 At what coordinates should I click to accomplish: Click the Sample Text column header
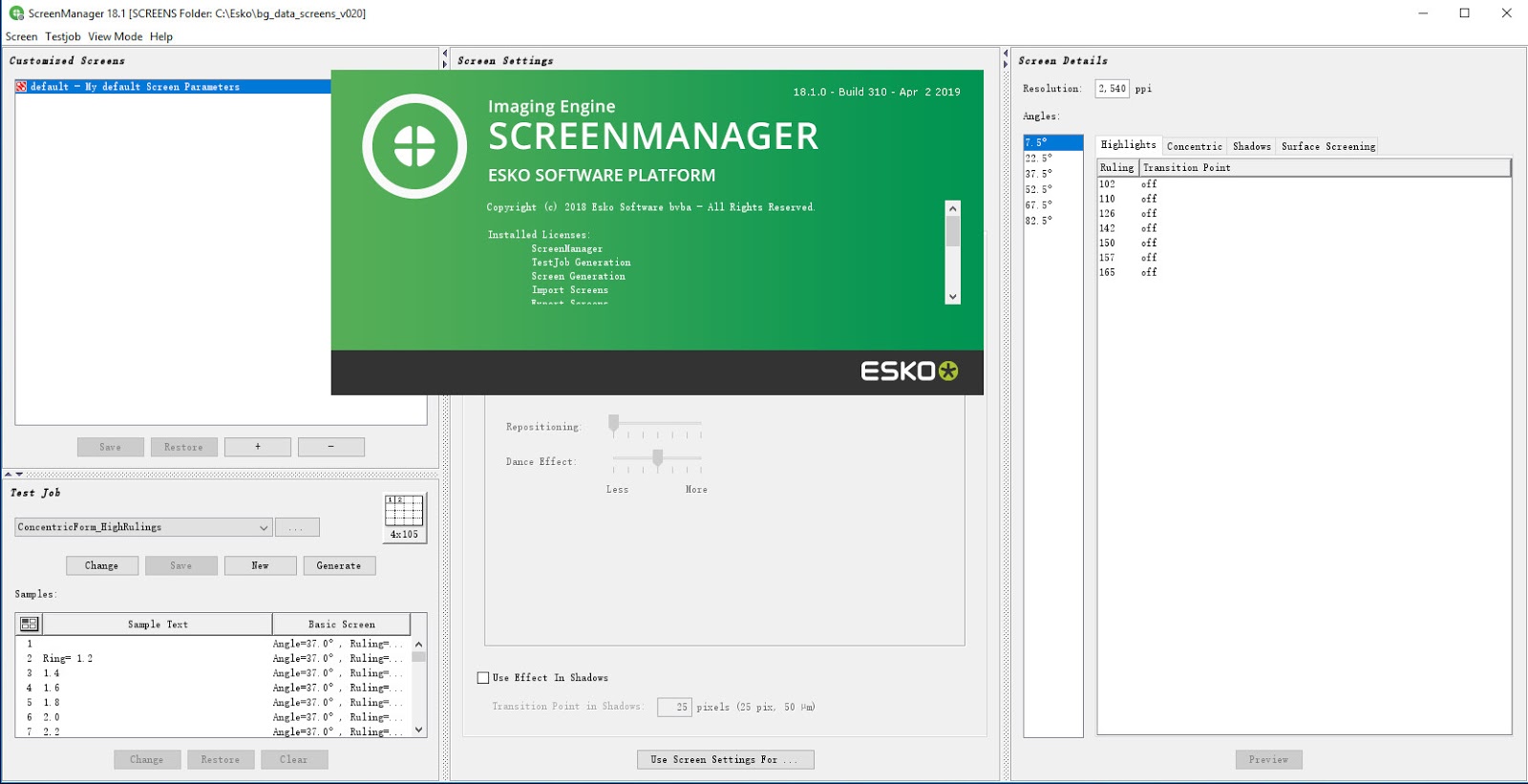tap(158, 625)
